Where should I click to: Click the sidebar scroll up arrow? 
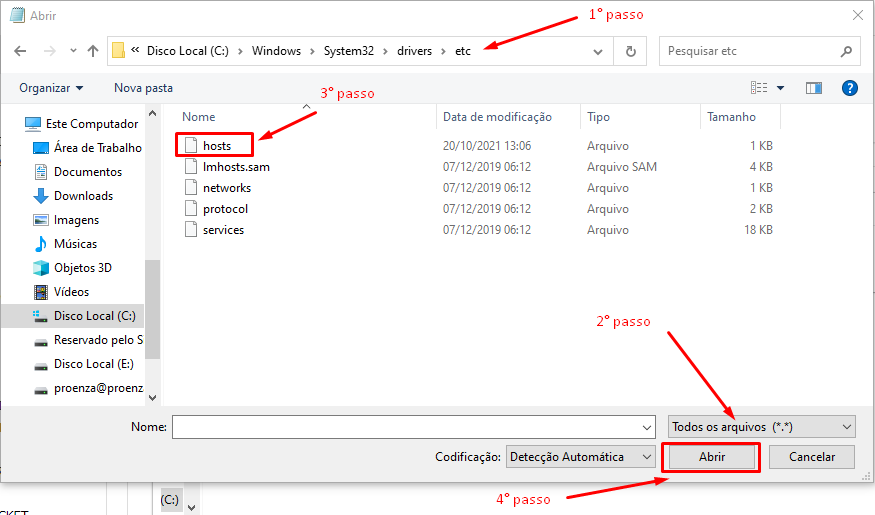tap(152, 113)
